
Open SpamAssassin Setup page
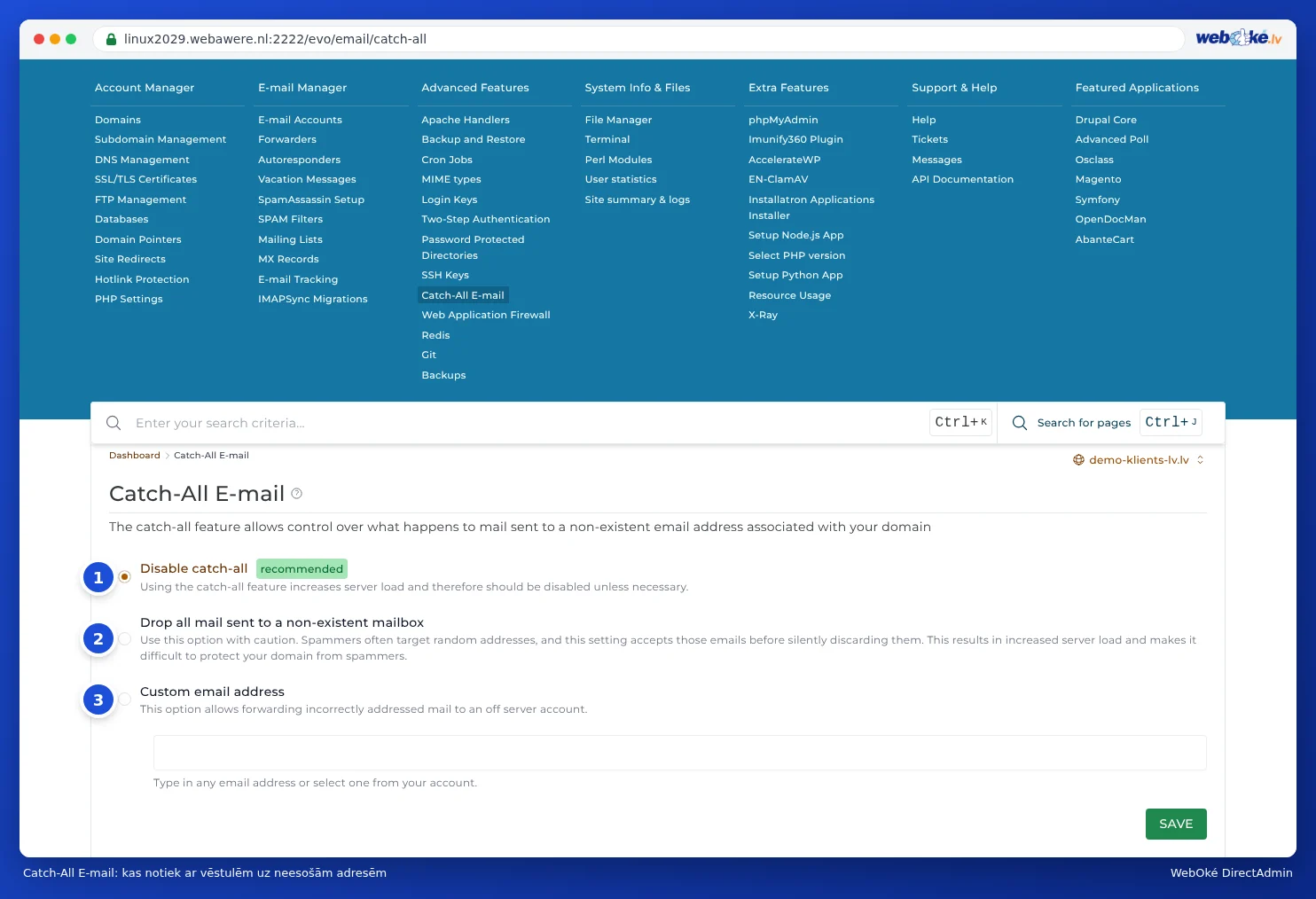pos(311,199)
